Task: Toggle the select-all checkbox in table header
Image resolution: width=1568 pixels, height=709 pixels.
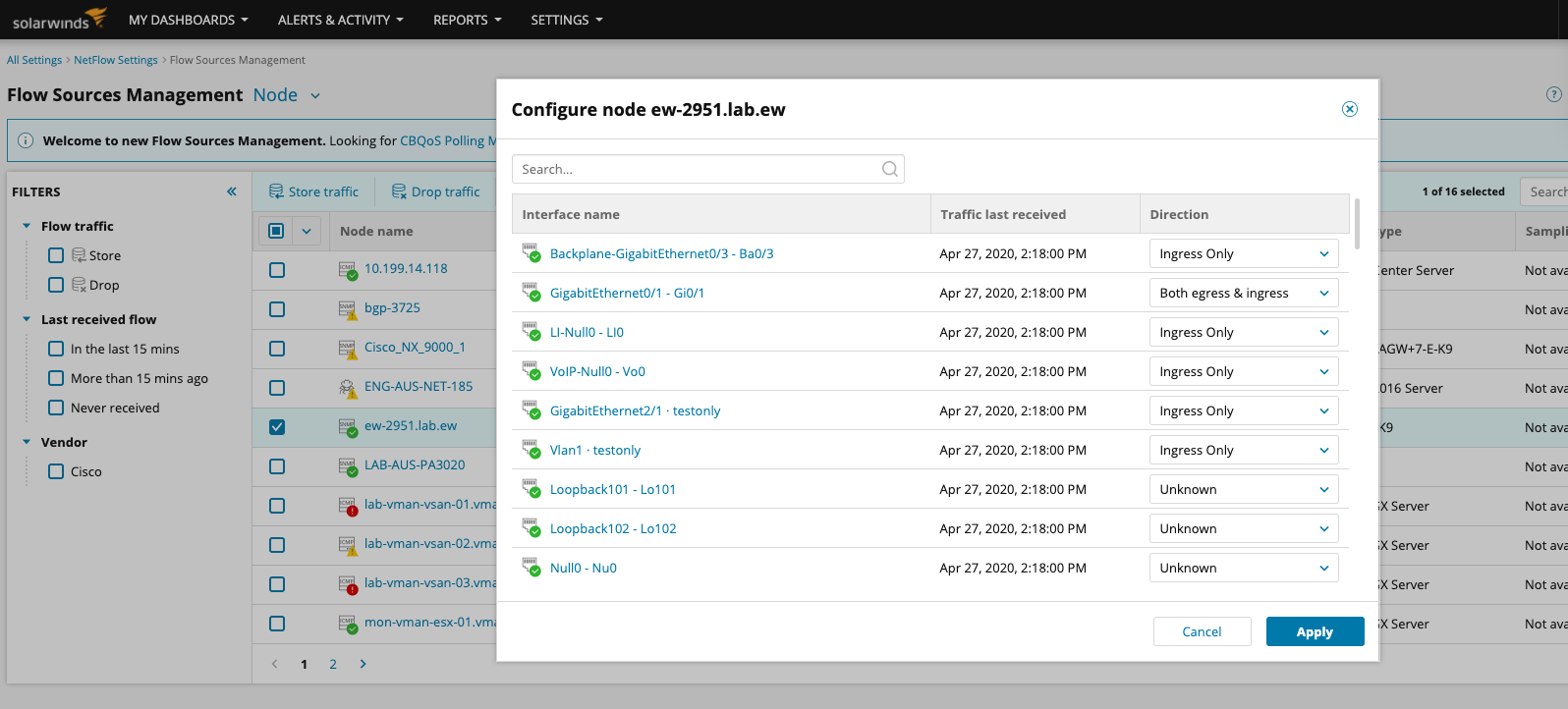Action: [276, 231]
